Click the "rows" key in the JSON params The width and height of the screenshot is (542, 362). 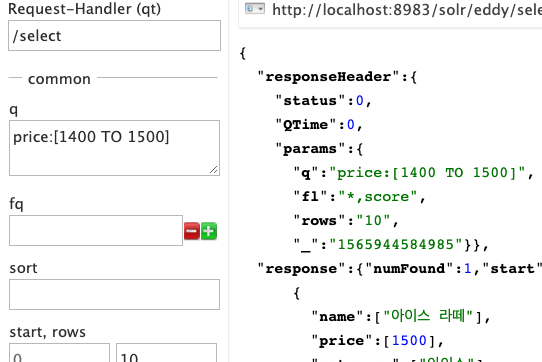[319, 221]
